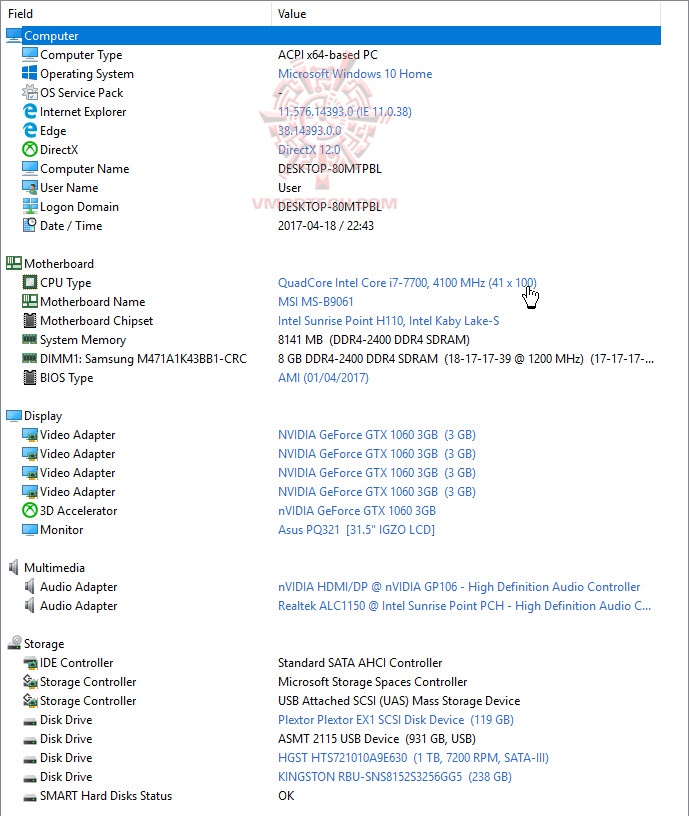Open the Plextor EX1 SCSI Disk Device link
This screenshot has width=689, height=816.
(395, 720)
